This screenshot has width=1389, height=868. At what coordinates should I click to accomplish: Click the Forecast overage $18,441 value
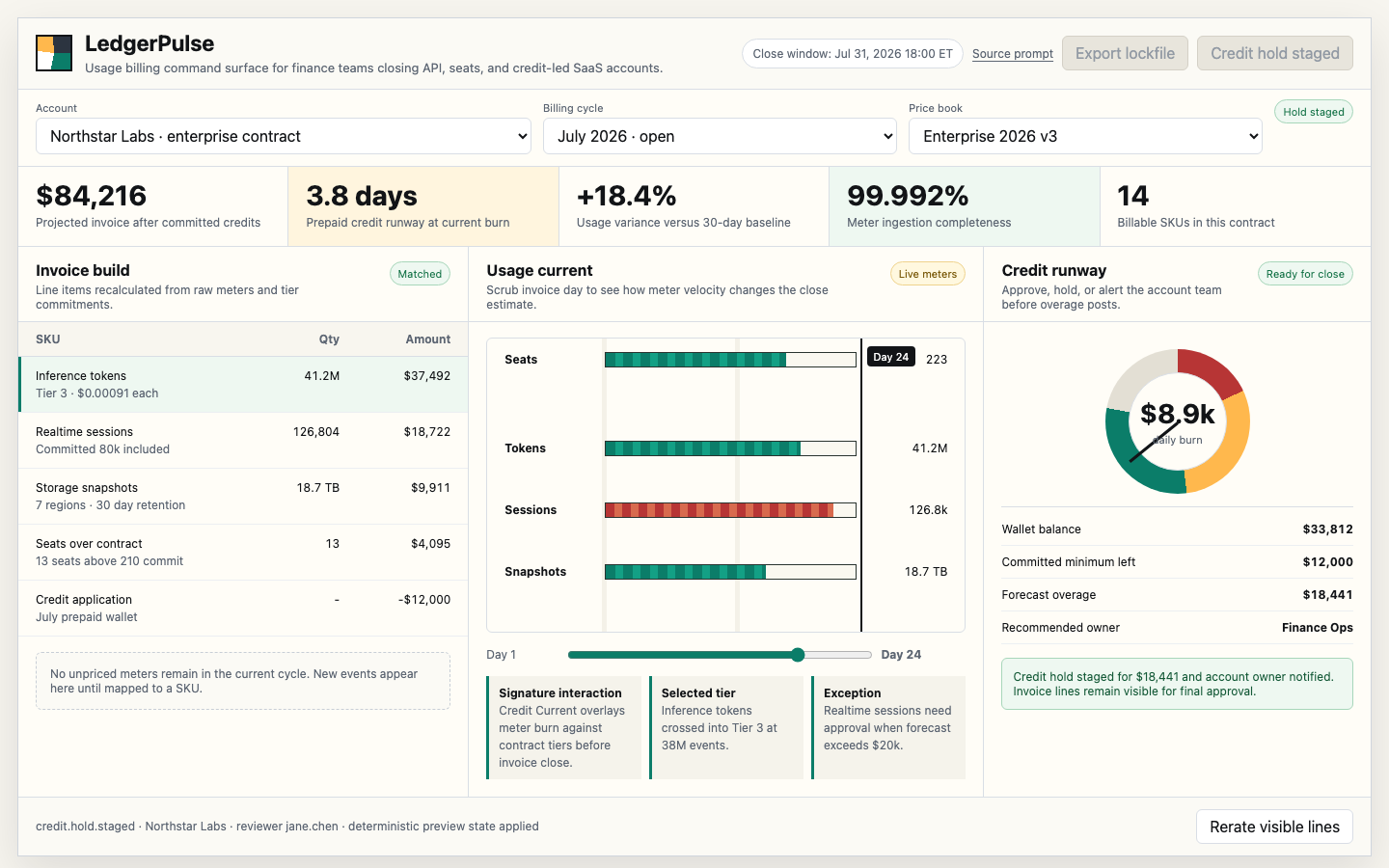point(1327,595)
